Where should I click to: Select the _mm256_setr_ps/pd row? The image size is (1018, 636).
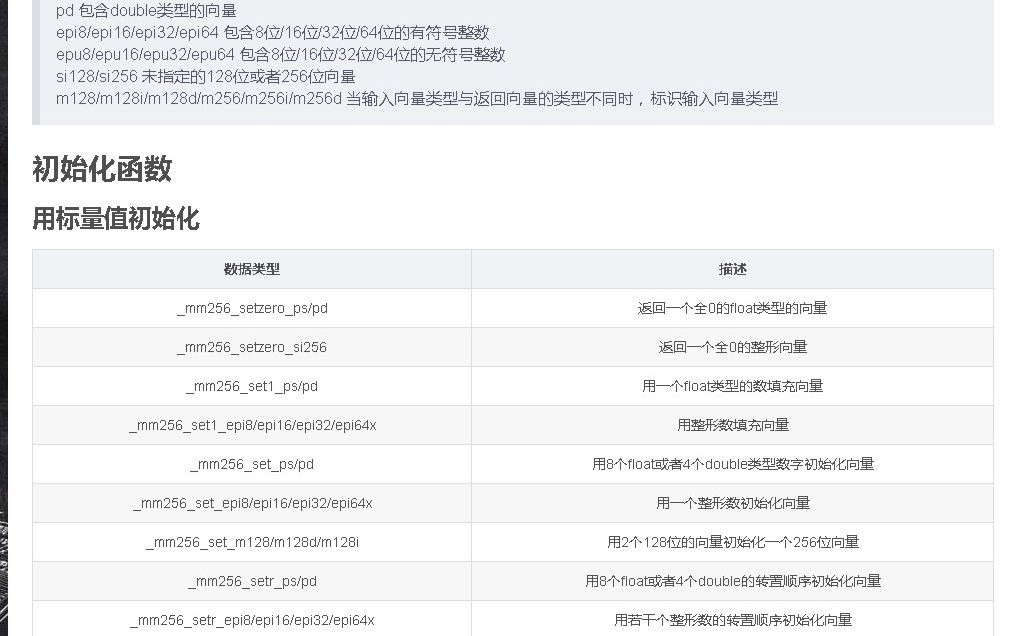(x=250, y=581)
